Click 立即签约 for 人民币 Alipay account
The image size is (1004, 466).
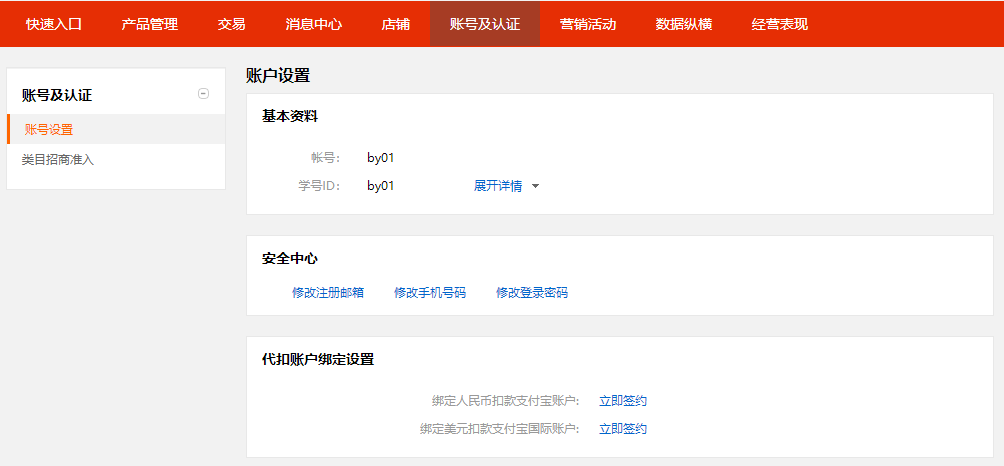coord(623,401)
